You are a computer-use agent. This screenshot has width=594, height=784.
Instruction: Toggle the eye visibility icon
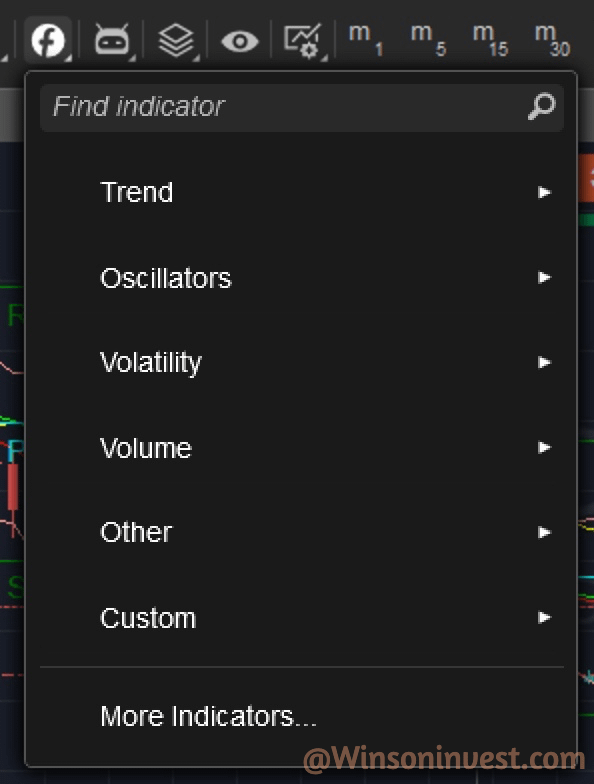point(240,41)
